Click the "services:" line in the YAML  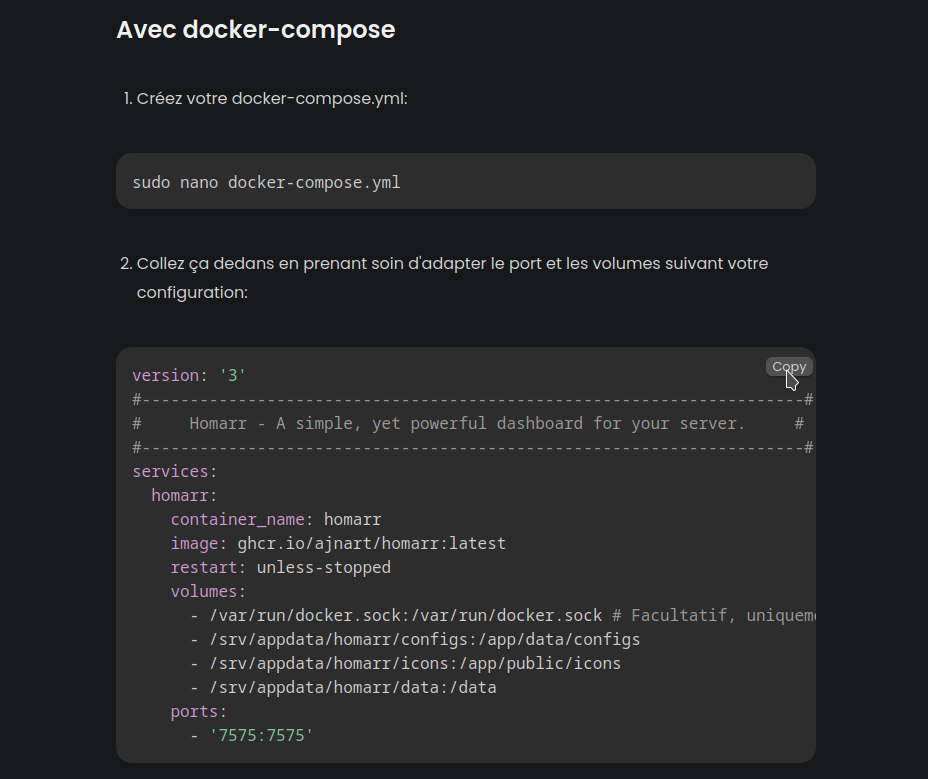tap(174, 471)
